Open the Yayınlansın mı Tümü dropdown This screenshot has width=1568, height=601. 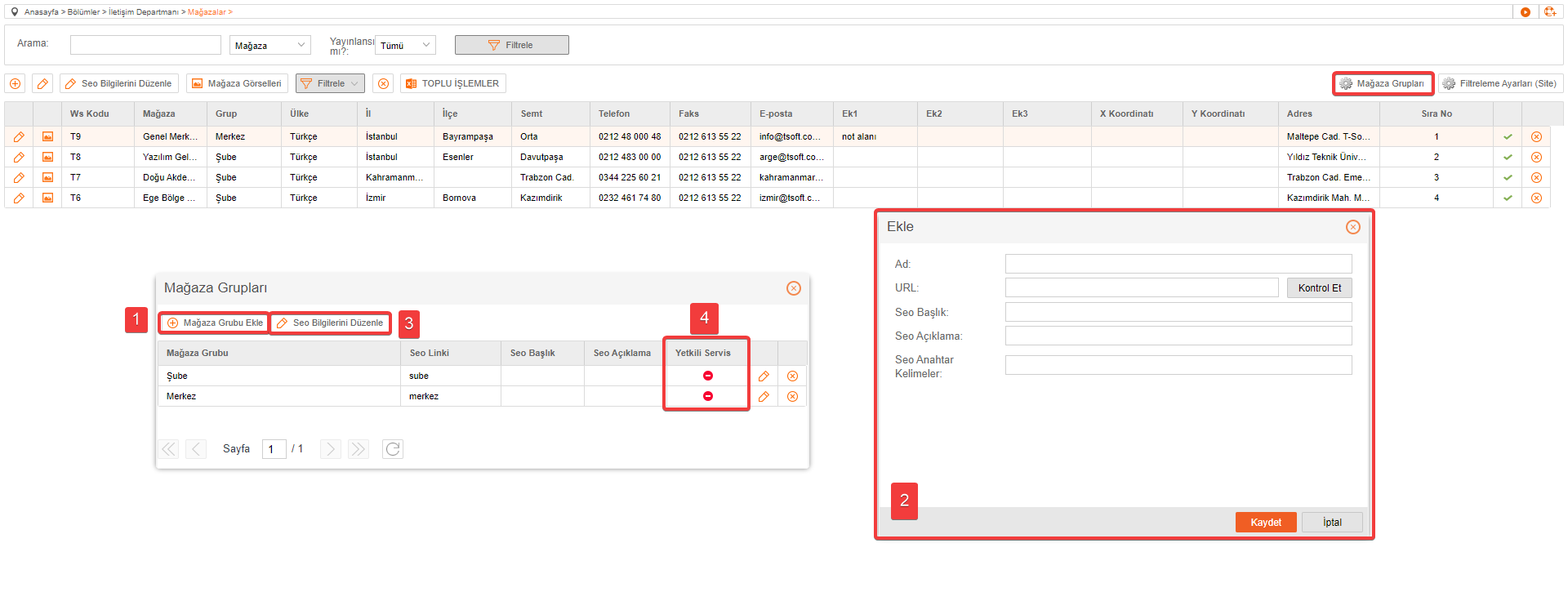405,45
